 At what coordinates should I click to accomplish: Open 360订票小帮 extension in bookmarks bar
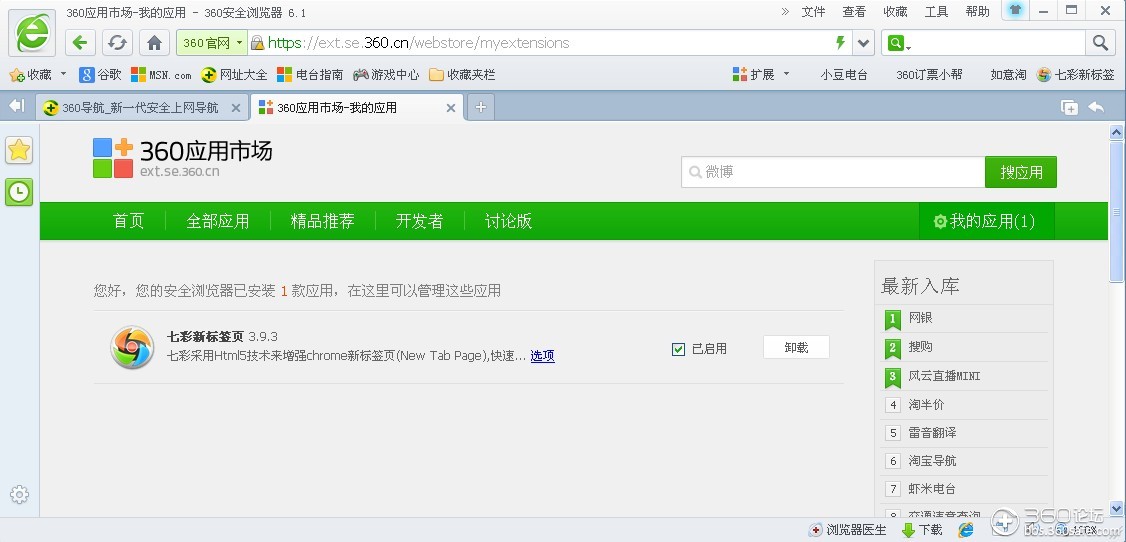click(929, 75)
